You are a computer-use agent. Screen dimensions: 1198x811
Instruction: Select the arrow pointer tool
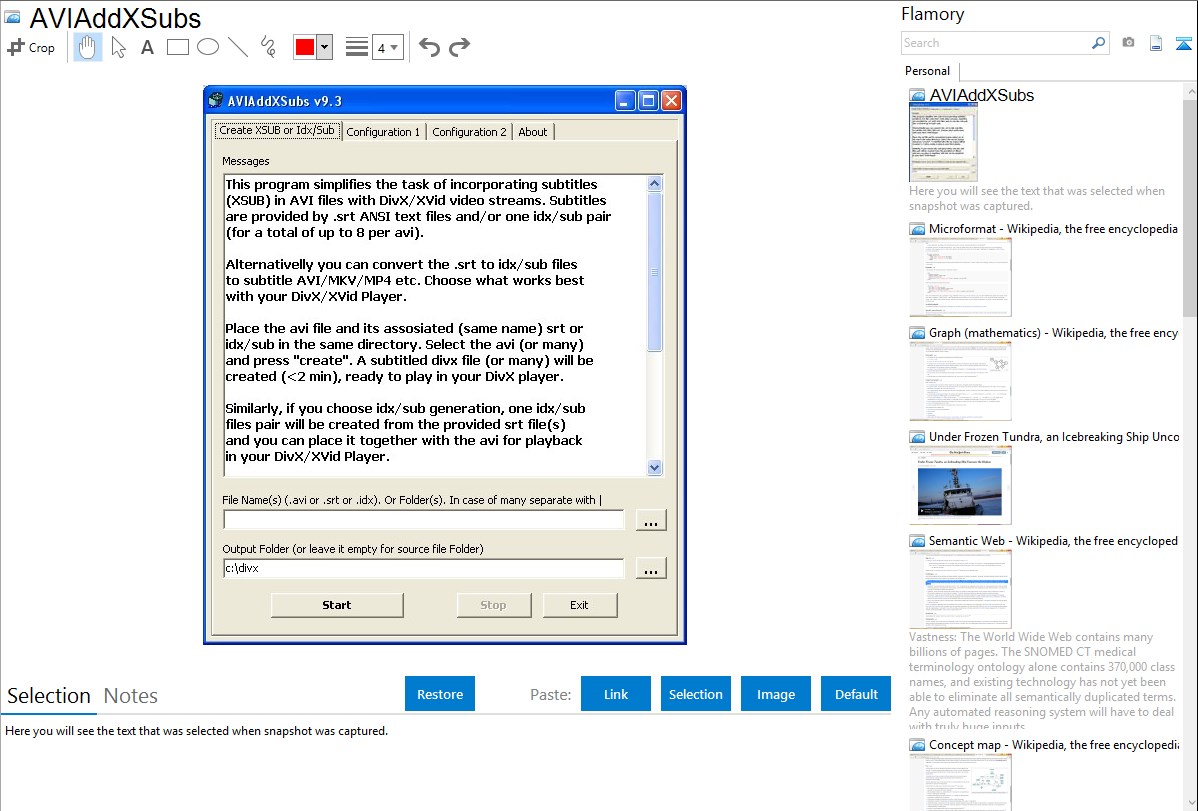(118, 47)
